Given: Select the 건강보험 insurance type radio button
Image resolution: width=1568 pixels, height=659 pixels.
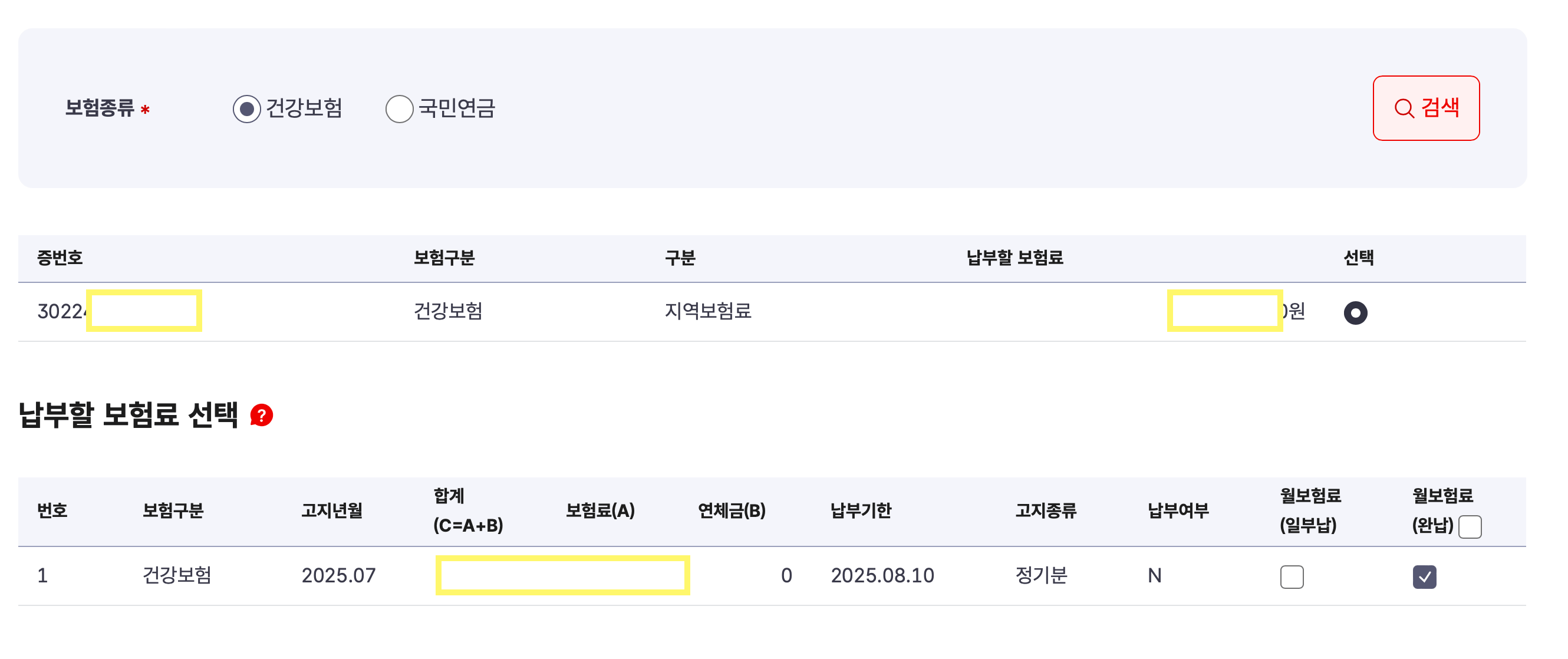Looking at the screenshot, I should pyautogui.click(x=246, y=110).
